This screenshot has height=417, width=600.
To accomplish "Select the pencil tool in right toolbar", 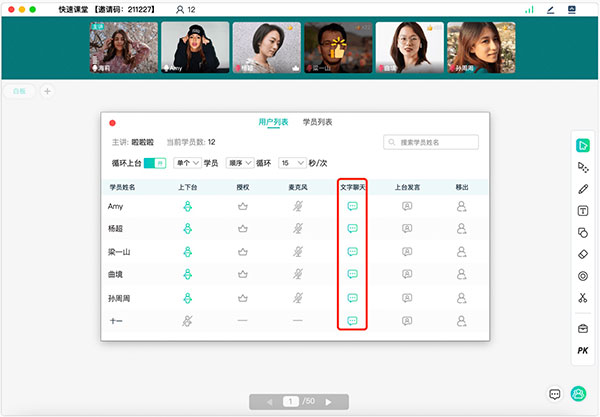I will click(x=582, y=189).
